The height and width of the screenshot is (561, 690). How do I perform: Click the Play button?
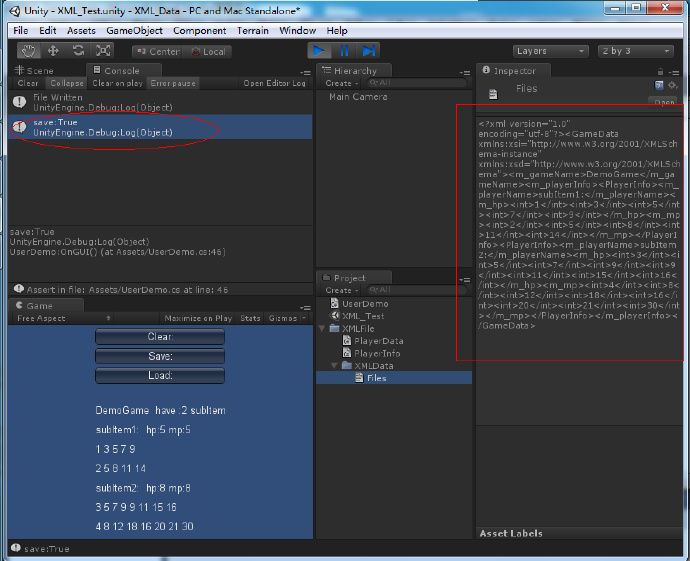point(319,51)
